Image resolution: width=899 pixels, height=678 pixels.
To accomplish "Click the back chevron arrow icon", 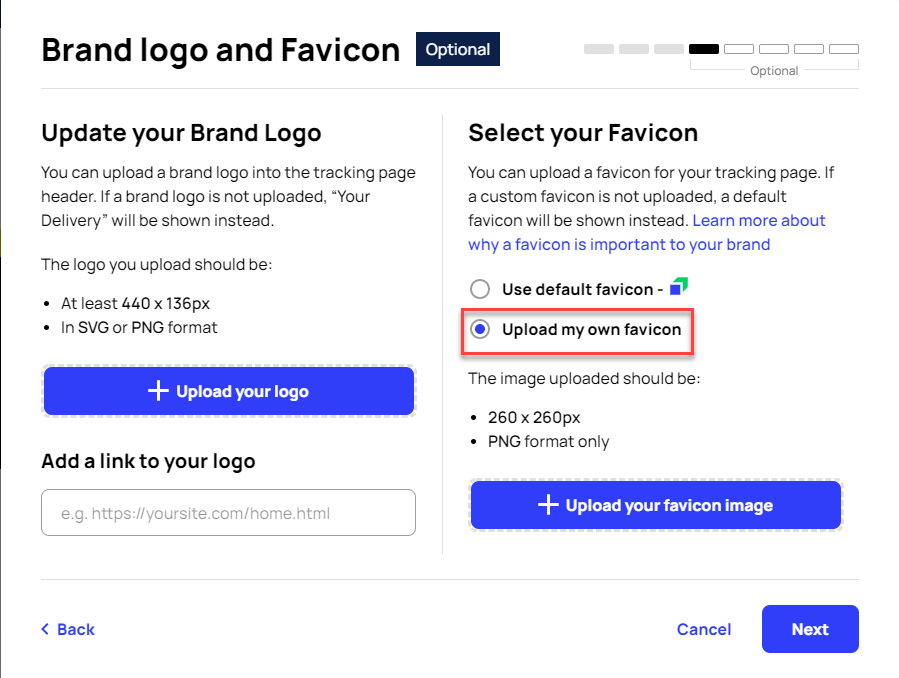I will [x=44, y=629].
